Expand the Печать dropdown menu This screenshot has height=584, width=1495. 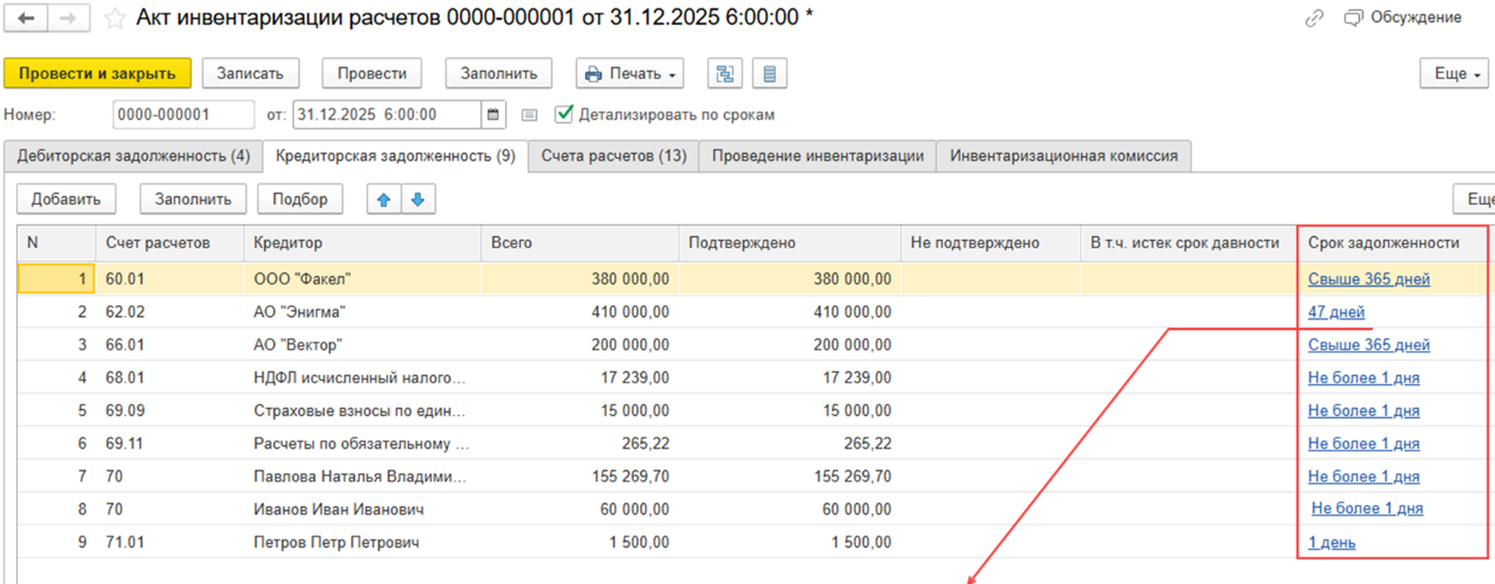coord(629,74)
